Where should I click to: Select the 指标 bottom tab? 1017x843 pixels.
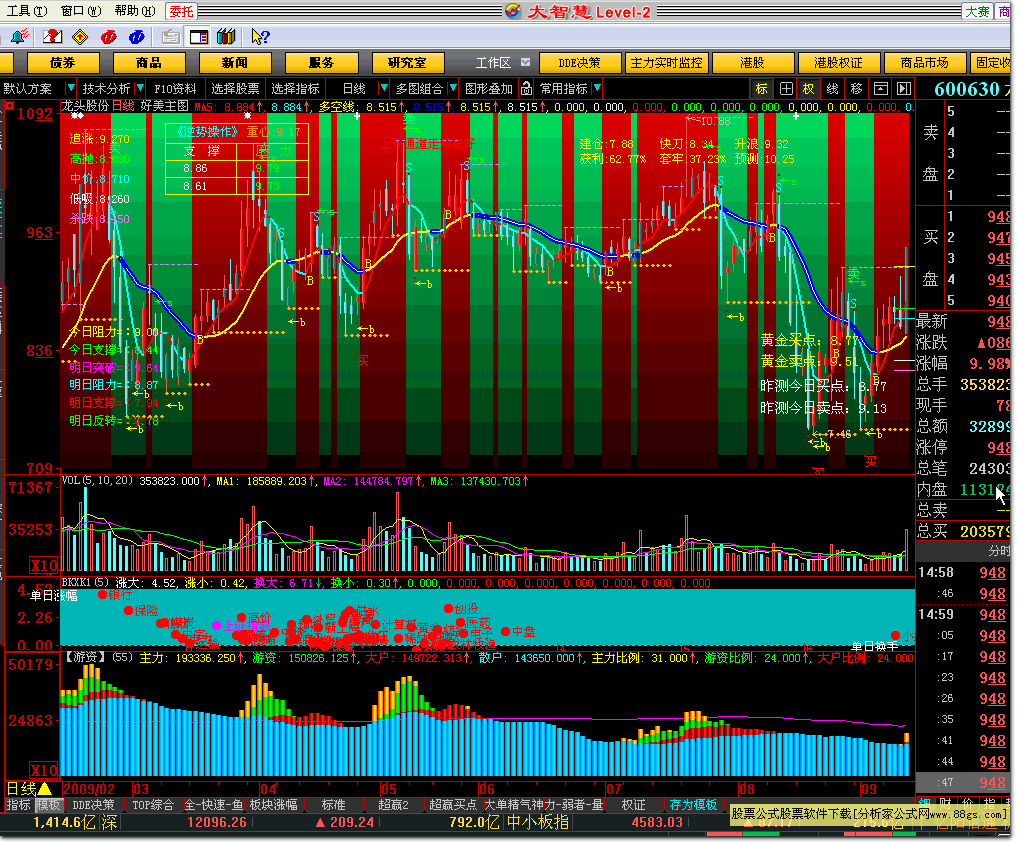click(x=18, y=805)
